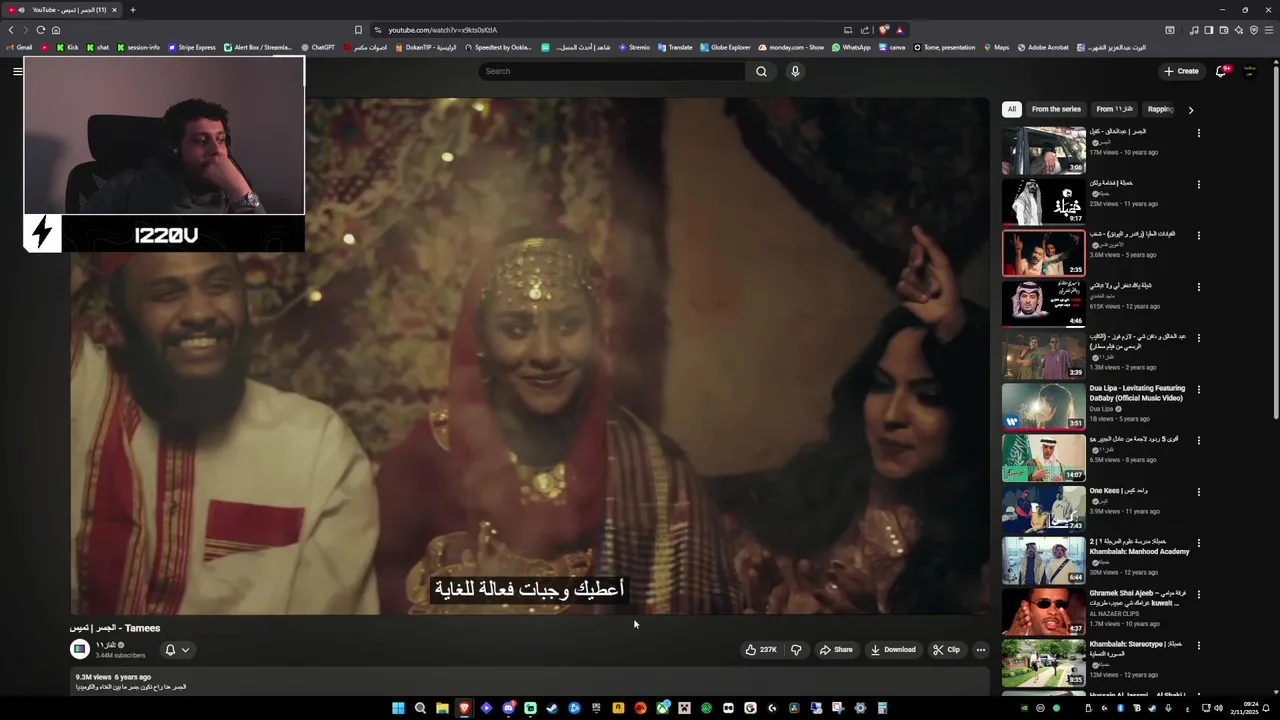Open the Adobe Acrobat bookmark

pos(1043,47)
